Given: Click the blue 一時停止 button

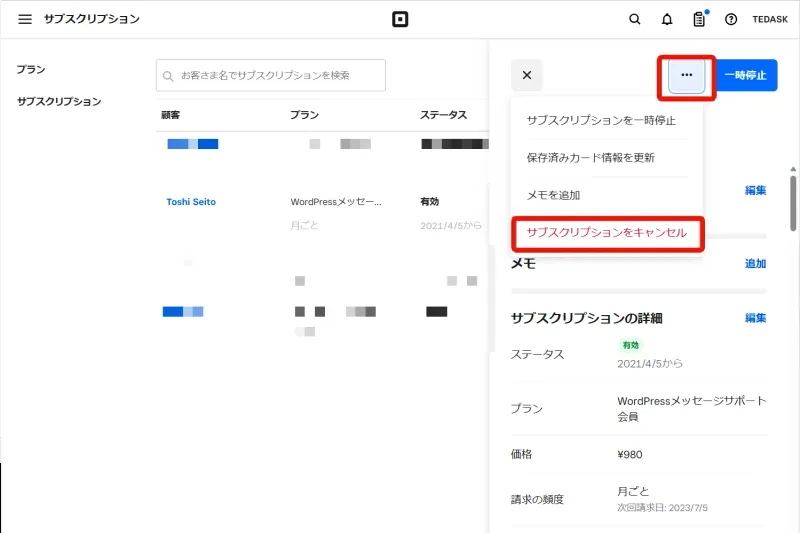Looking at the screenshot, I should click(x=745, y=75).
